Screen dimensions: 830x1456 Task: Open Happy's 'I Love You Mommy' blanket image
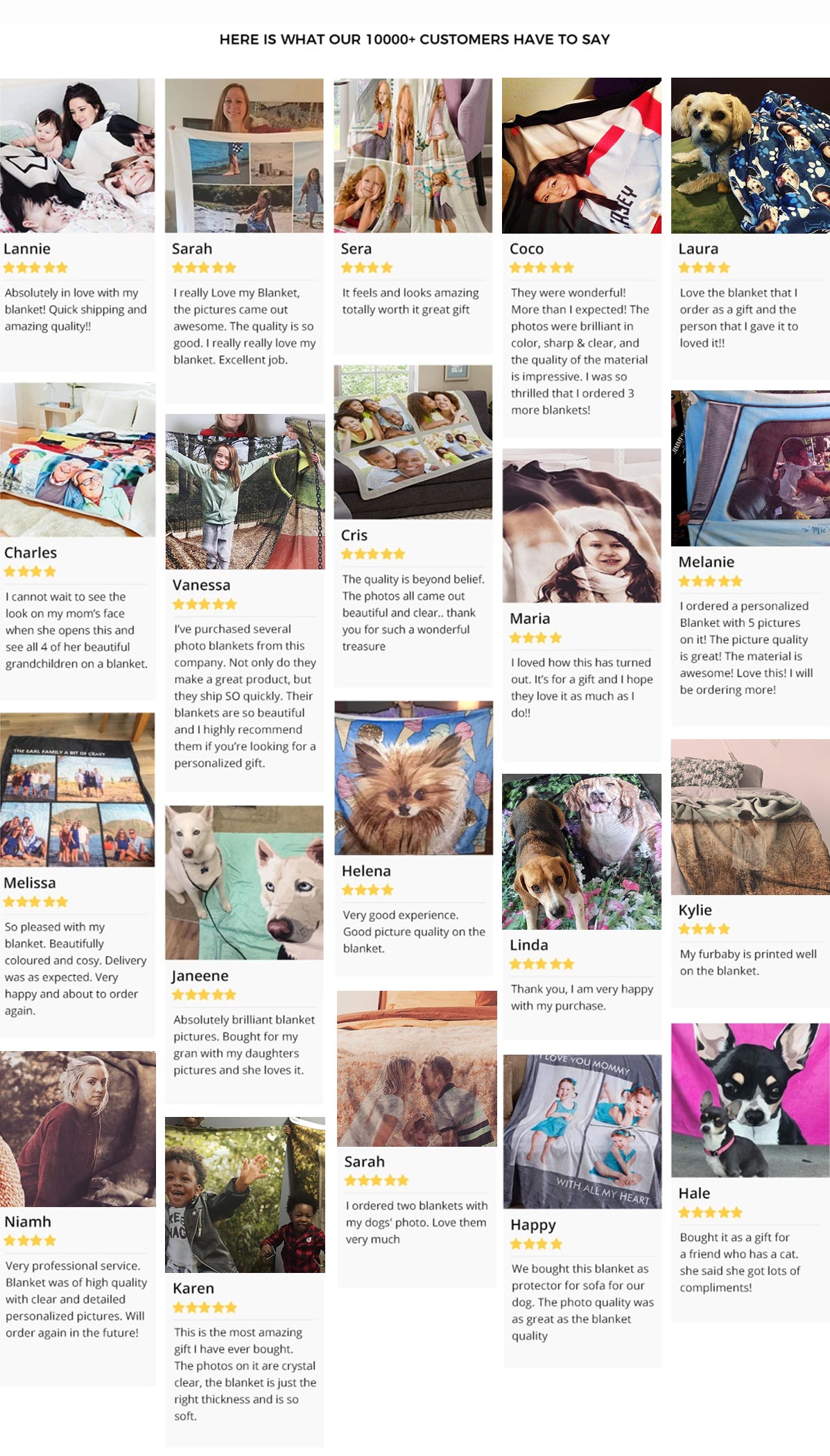pos(582,1132)
